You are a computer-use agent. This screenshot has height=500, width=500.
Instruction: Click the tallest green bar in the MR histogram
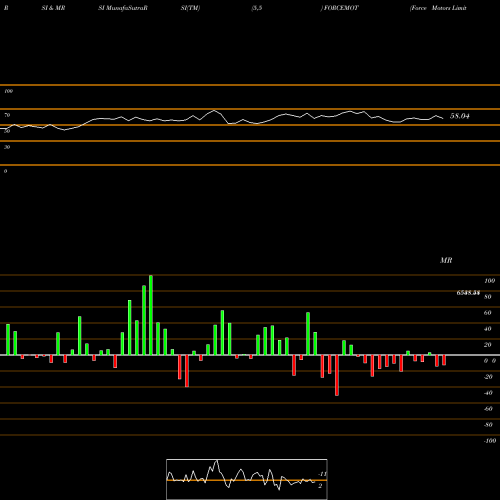pyautogui.click(x=151, y=315)
